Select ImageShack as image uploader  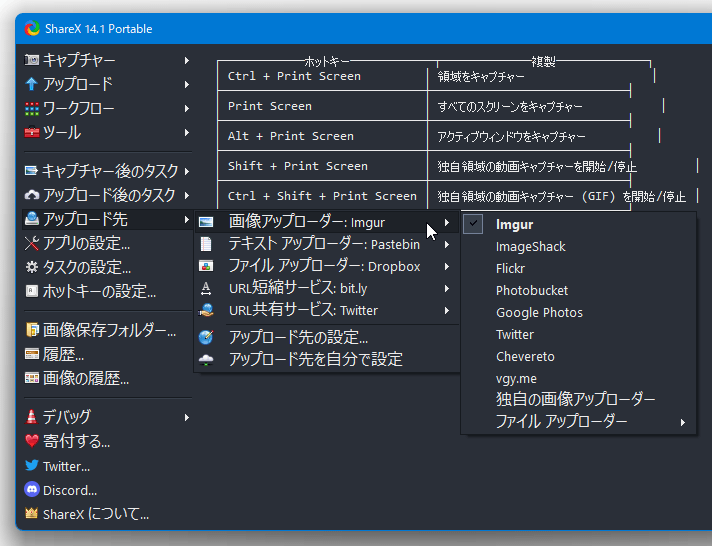pyautogui.click(x=578, y=246)
